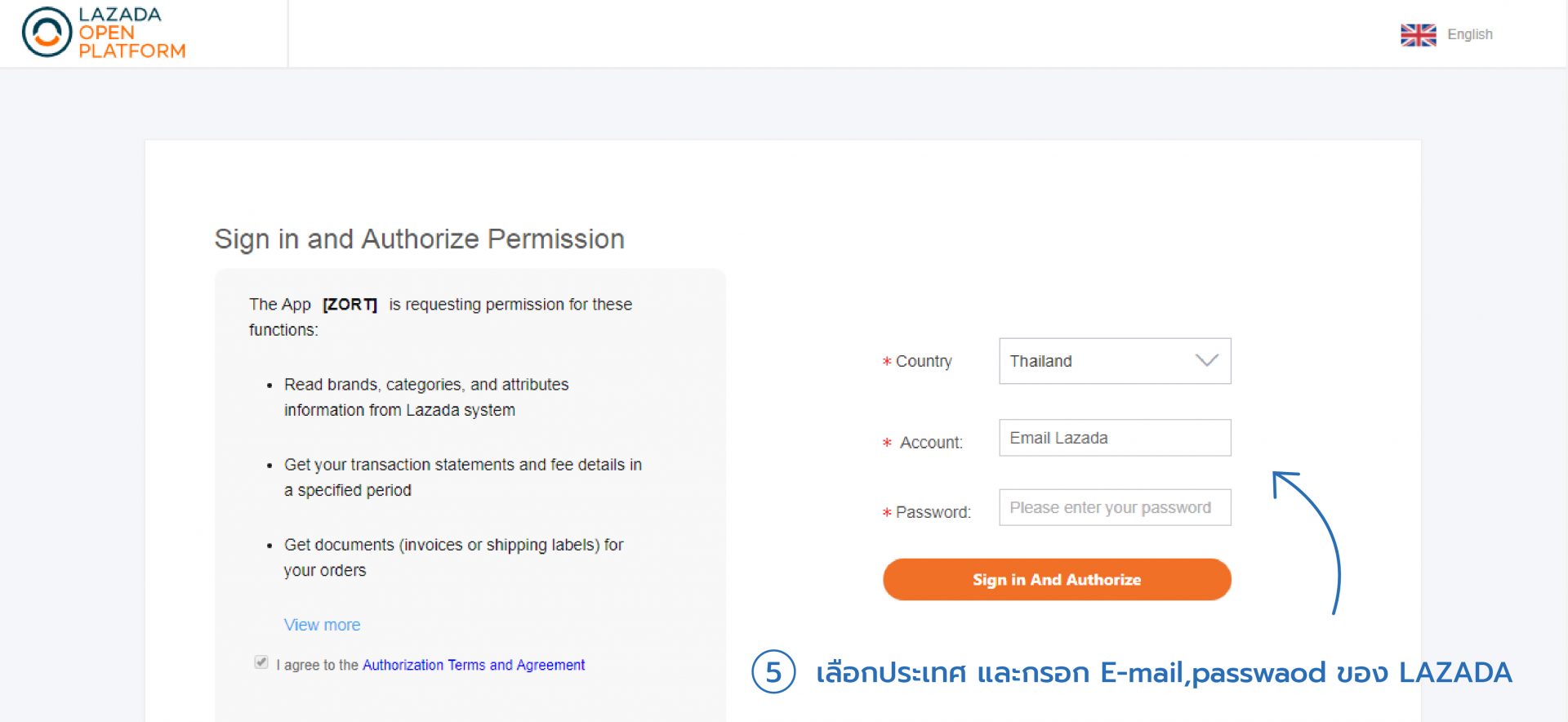Click the 'Get documents' permission bullet item

[453, 557]
